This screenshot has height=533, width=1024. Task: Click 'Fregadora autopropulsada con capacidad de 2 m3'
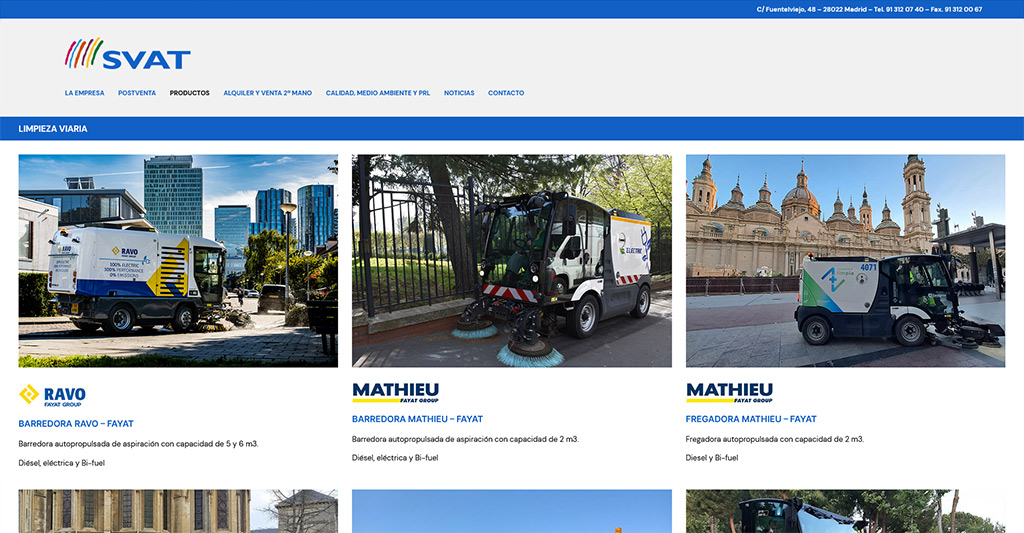click(775, 439)
